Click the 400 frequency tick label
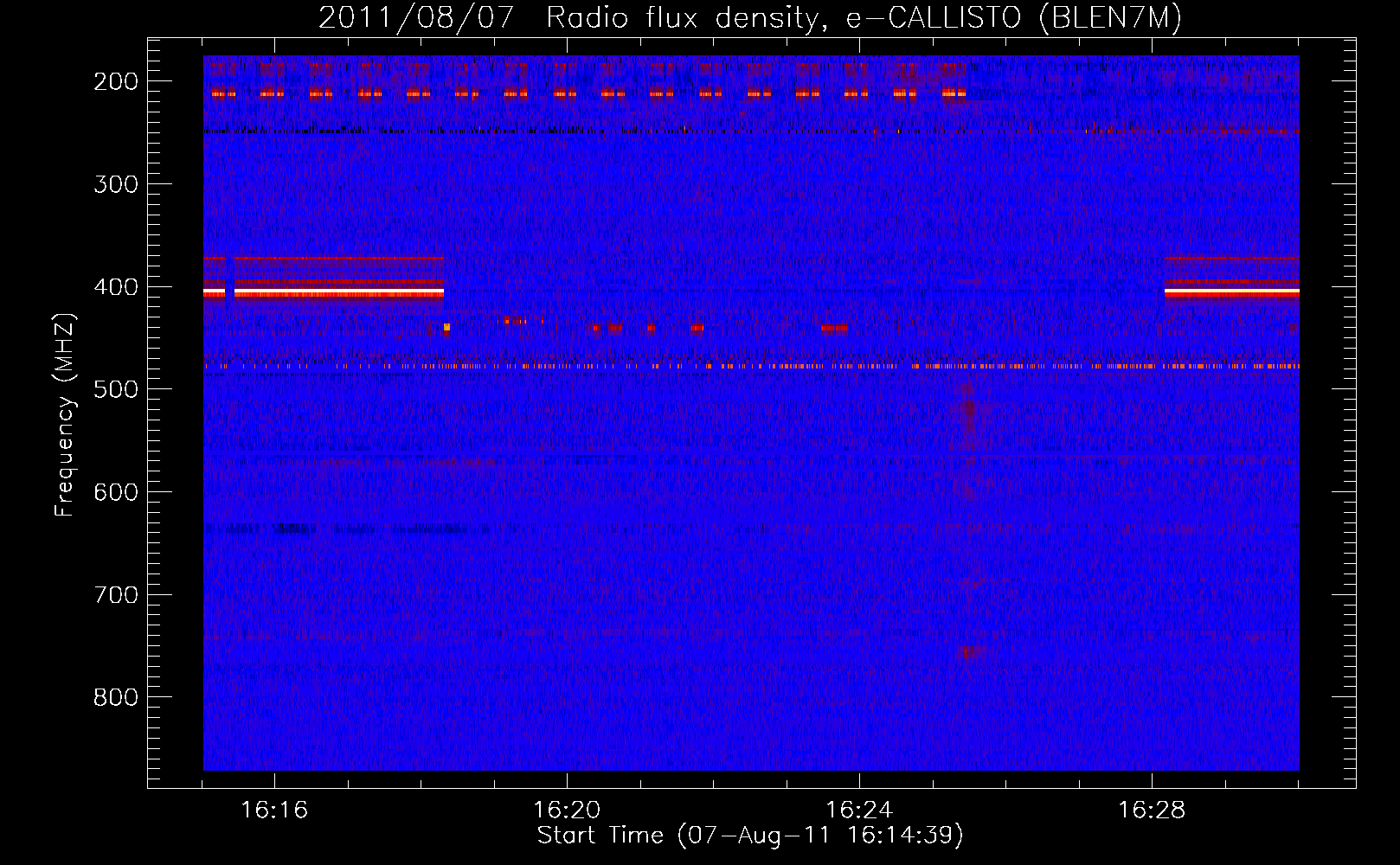 pos(116,286)
